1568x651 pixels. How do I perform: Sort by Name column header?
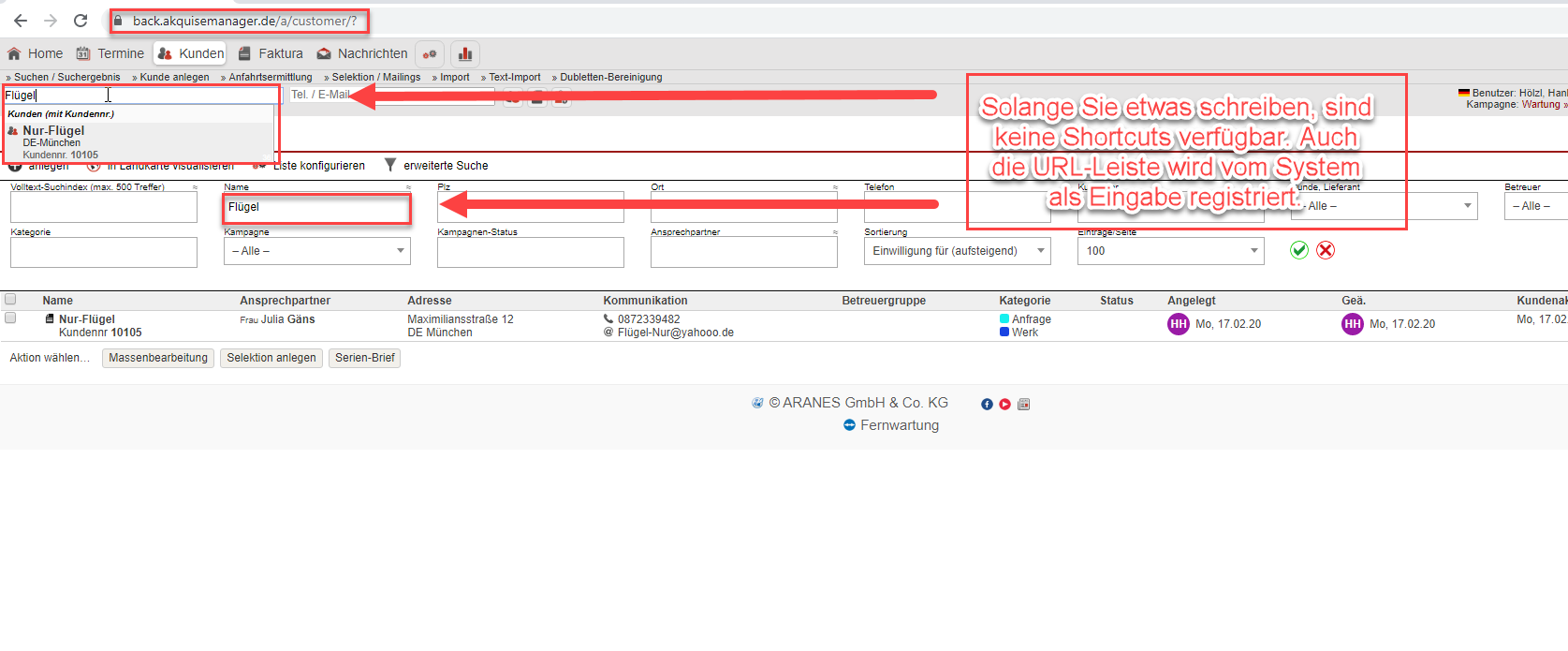57,301
